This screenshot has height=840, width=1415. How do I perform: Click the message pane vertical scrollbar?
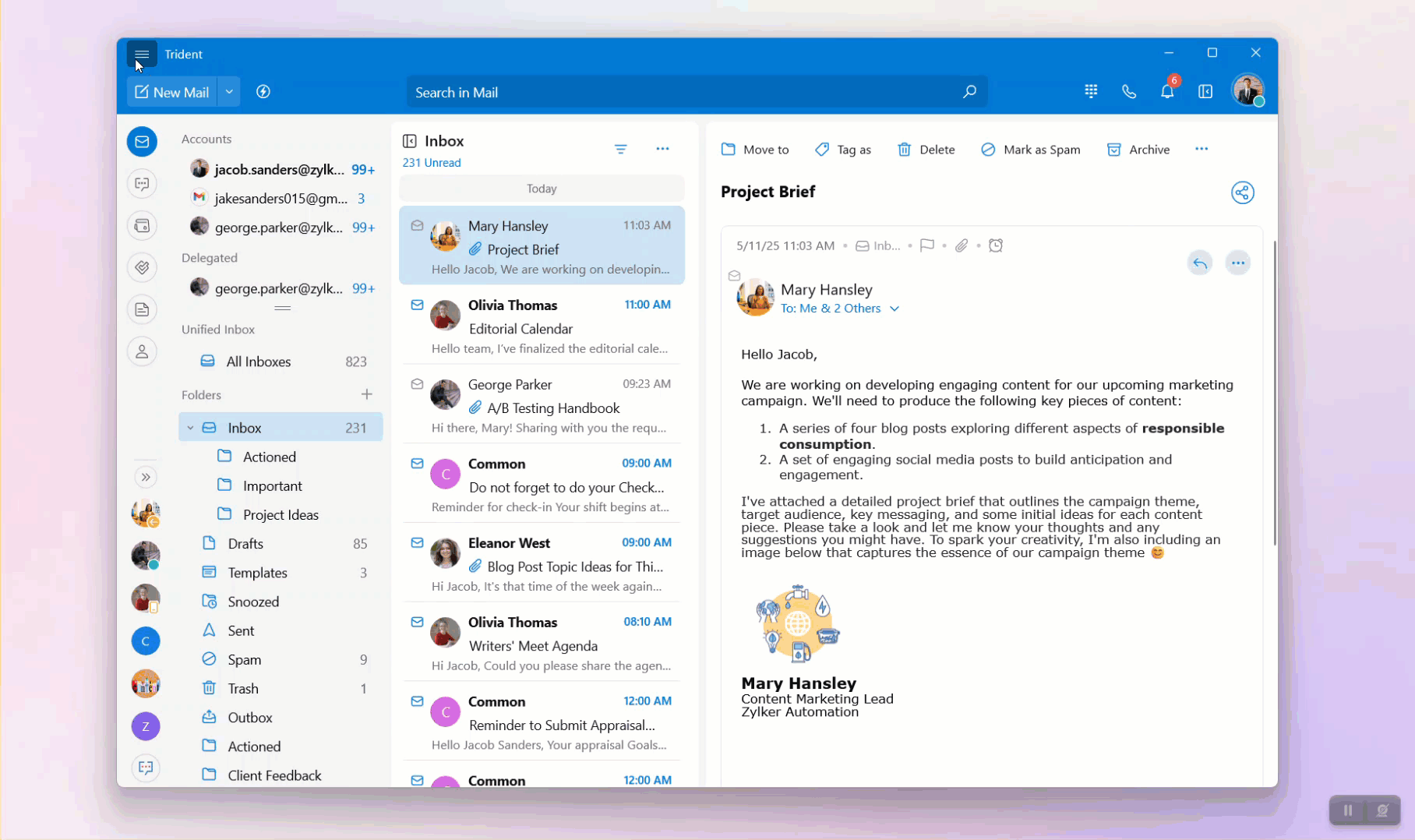tap(1275, 394)
